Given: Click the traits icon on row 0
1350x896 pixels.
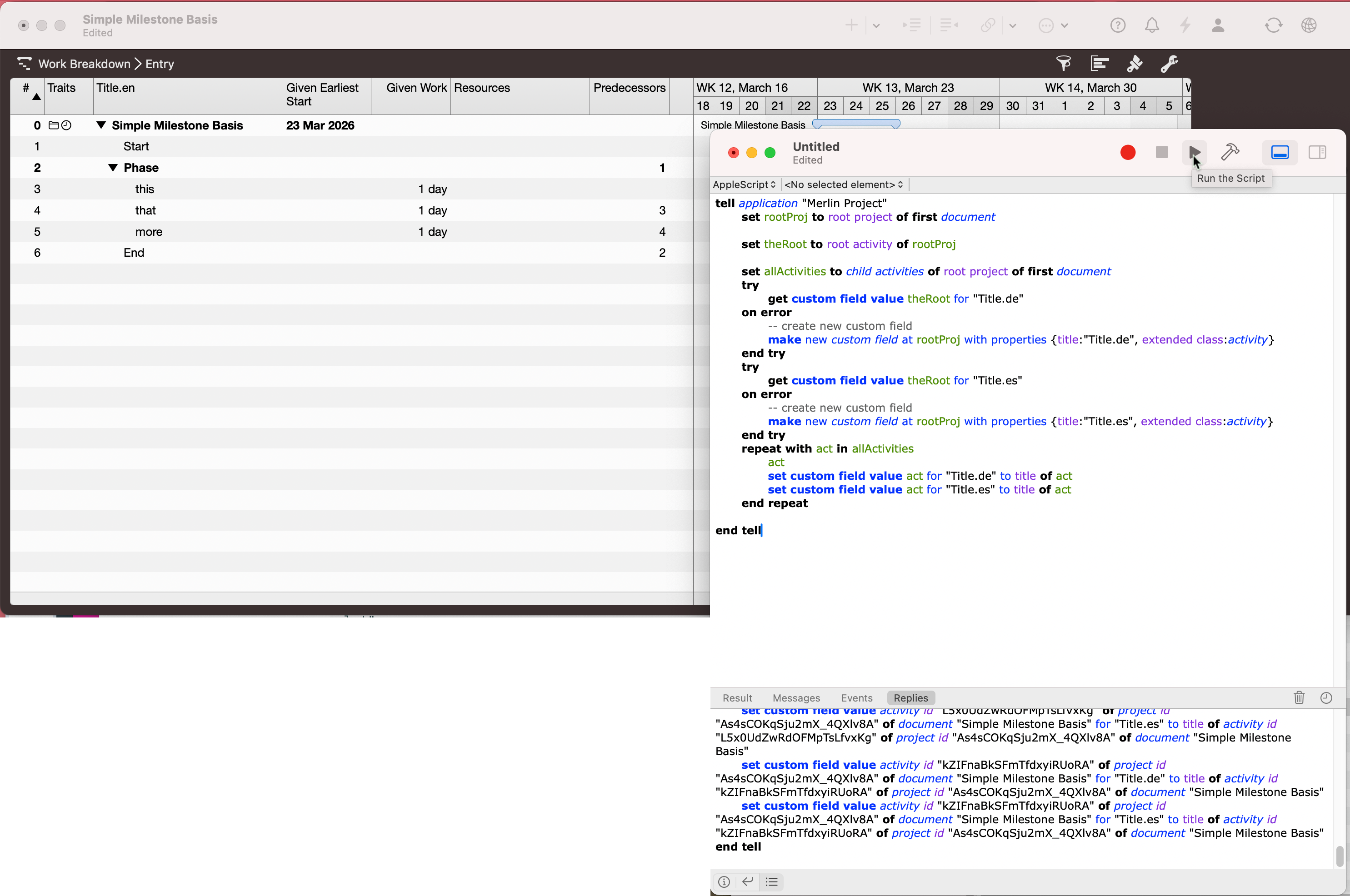Looking at the screenshot, I should [x=60, y=125].
